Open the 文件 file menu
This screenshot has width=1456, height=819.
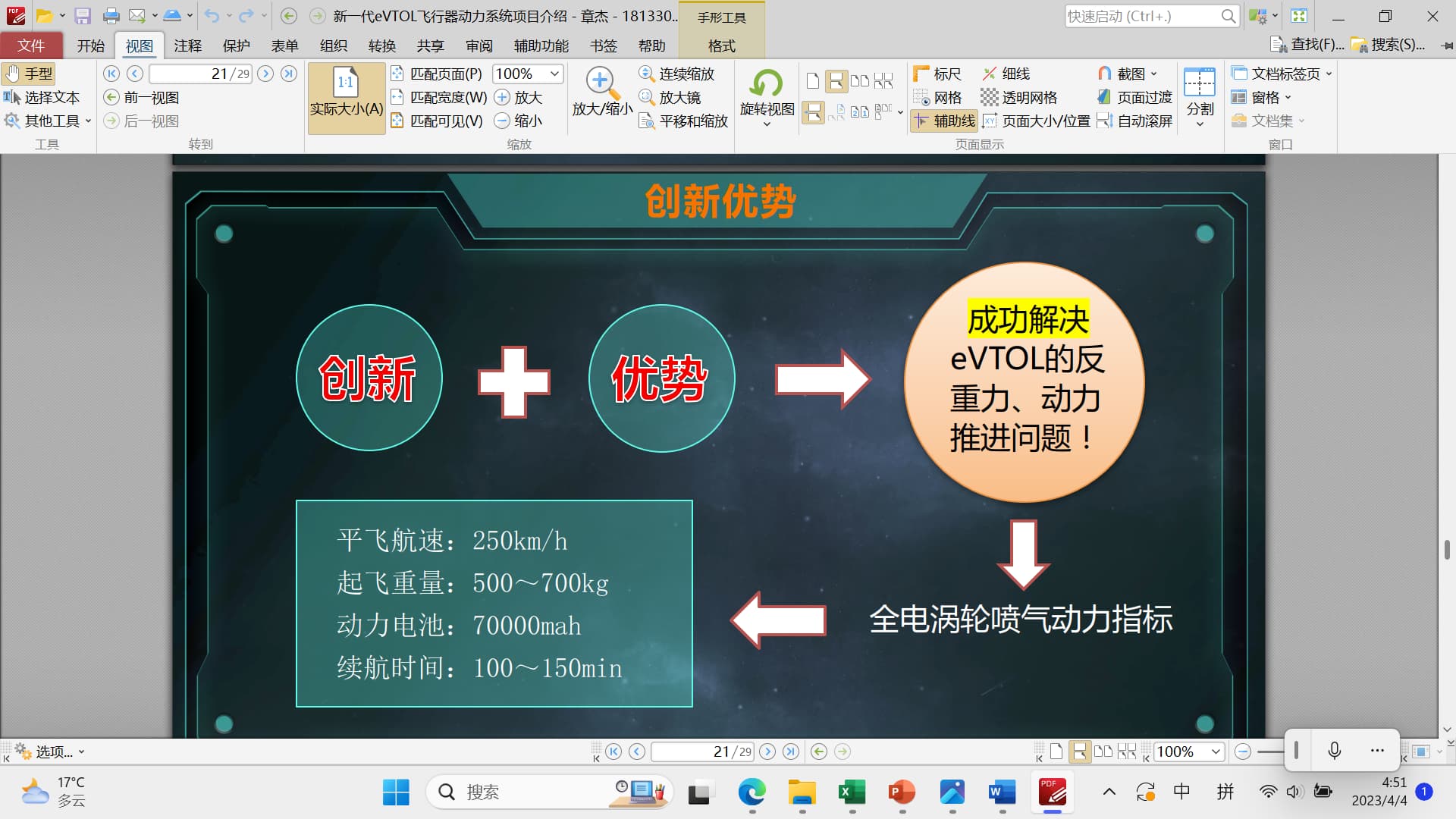(31, 45)
